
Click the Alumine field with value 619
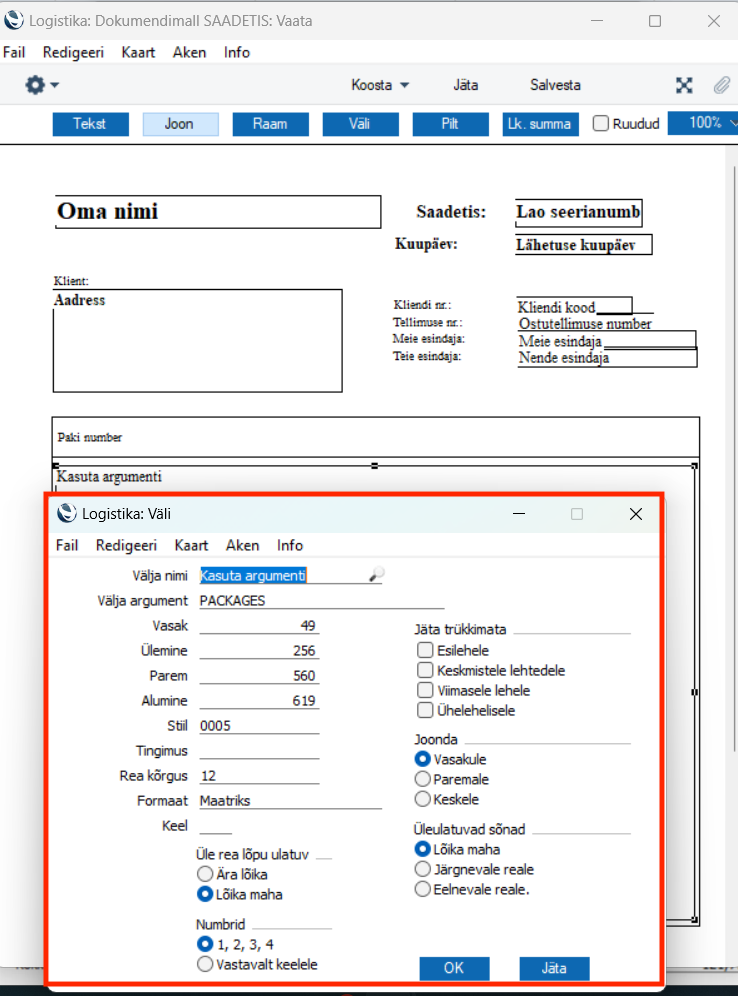click(x=259, y=701)
